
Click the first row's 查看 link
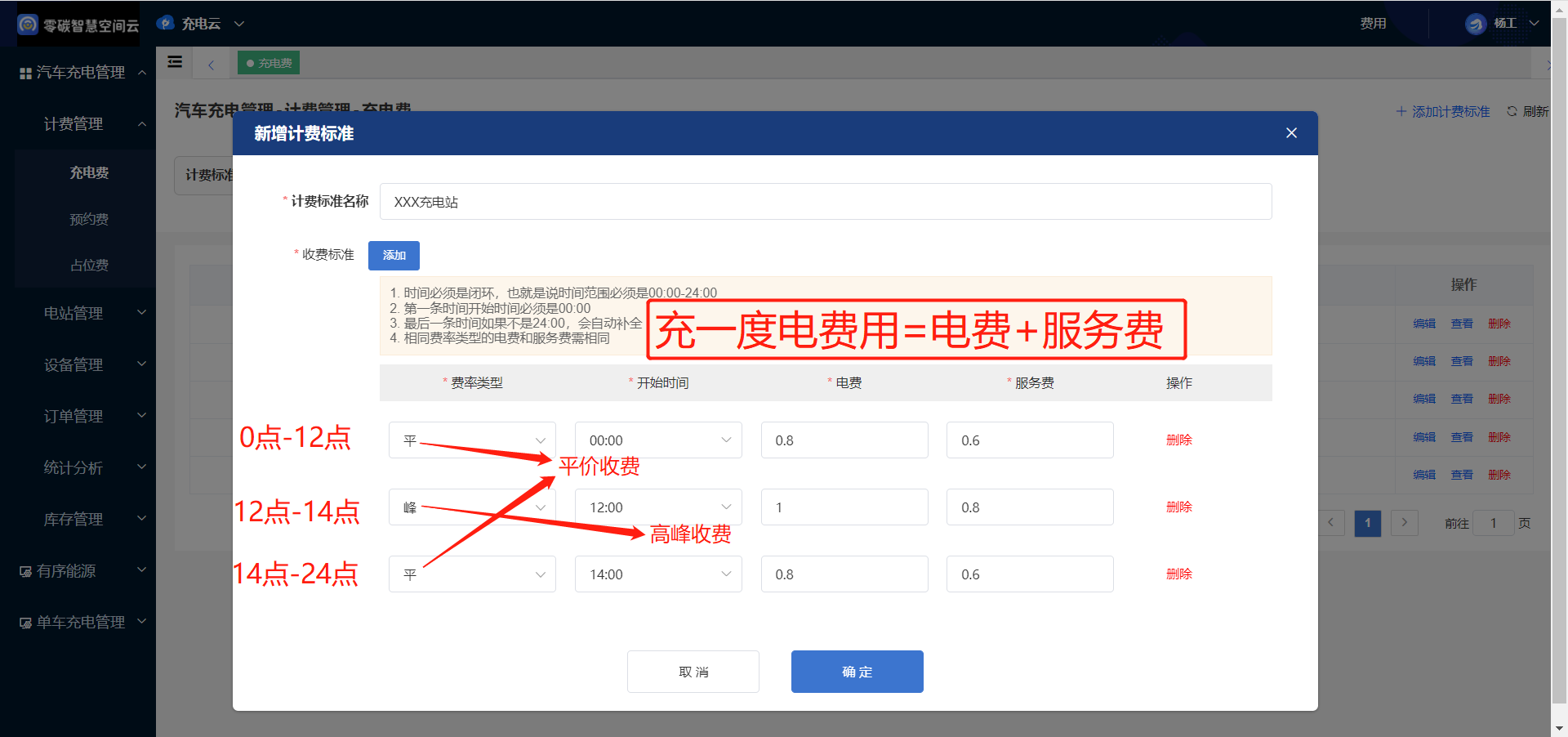(1462, 324)
